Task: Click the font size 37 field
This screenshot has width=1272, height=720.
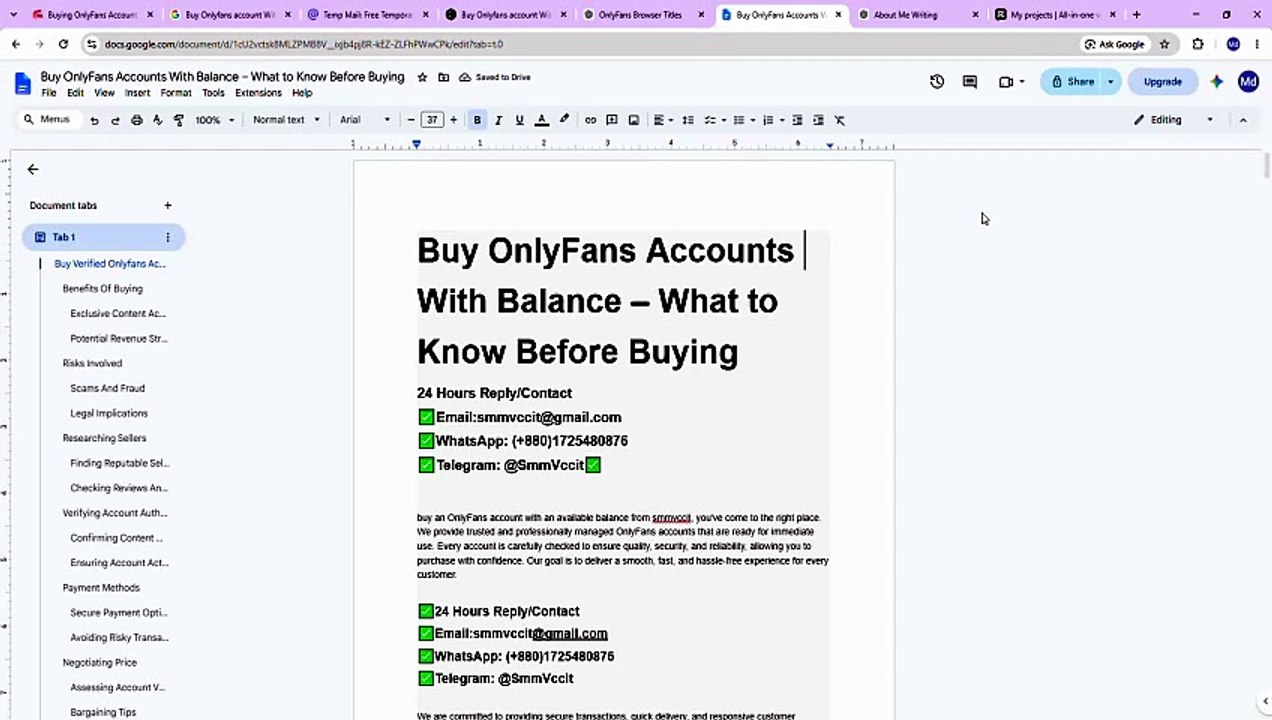Action: coord(432,120)
